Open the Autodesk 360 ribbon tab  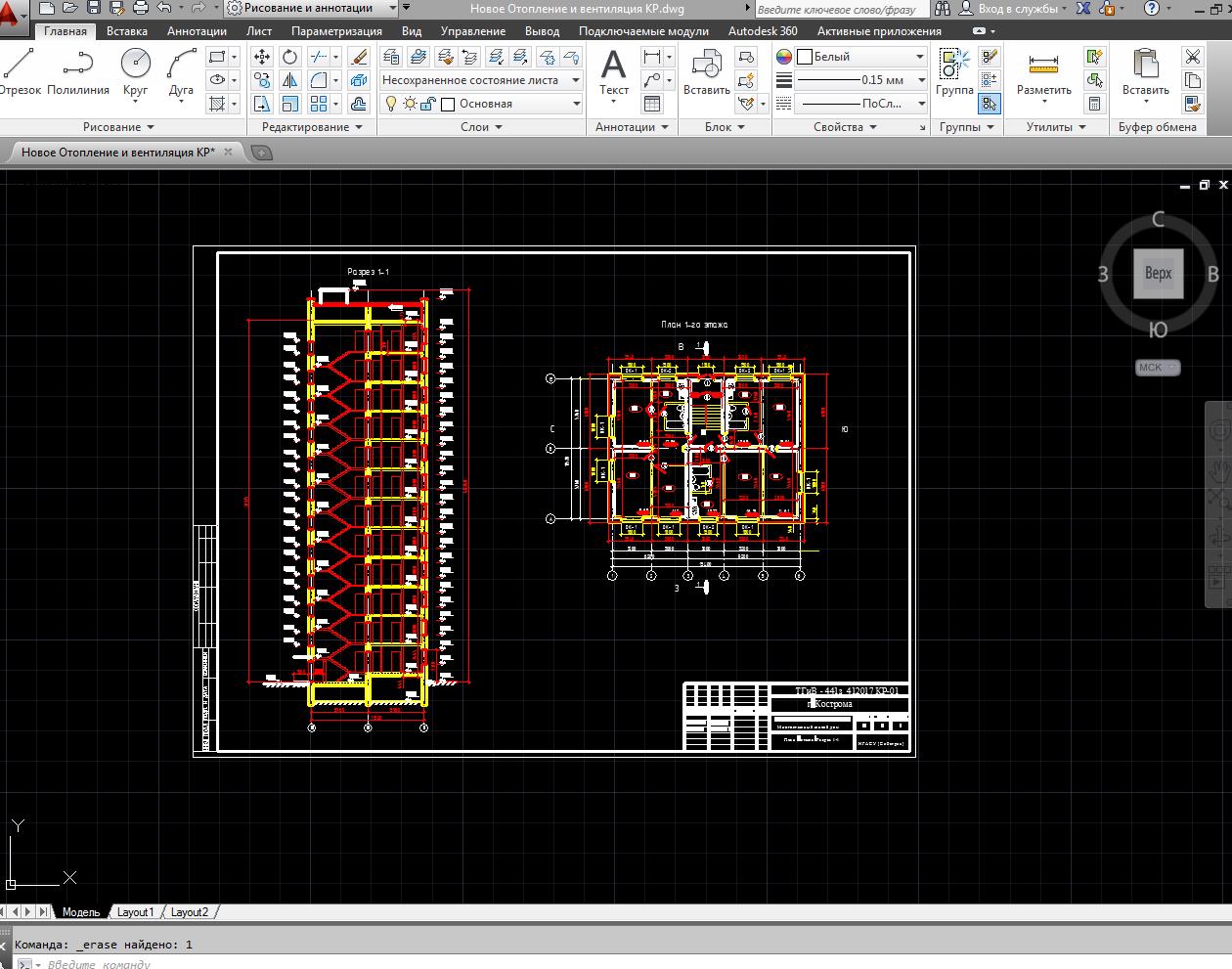(763, 31)
